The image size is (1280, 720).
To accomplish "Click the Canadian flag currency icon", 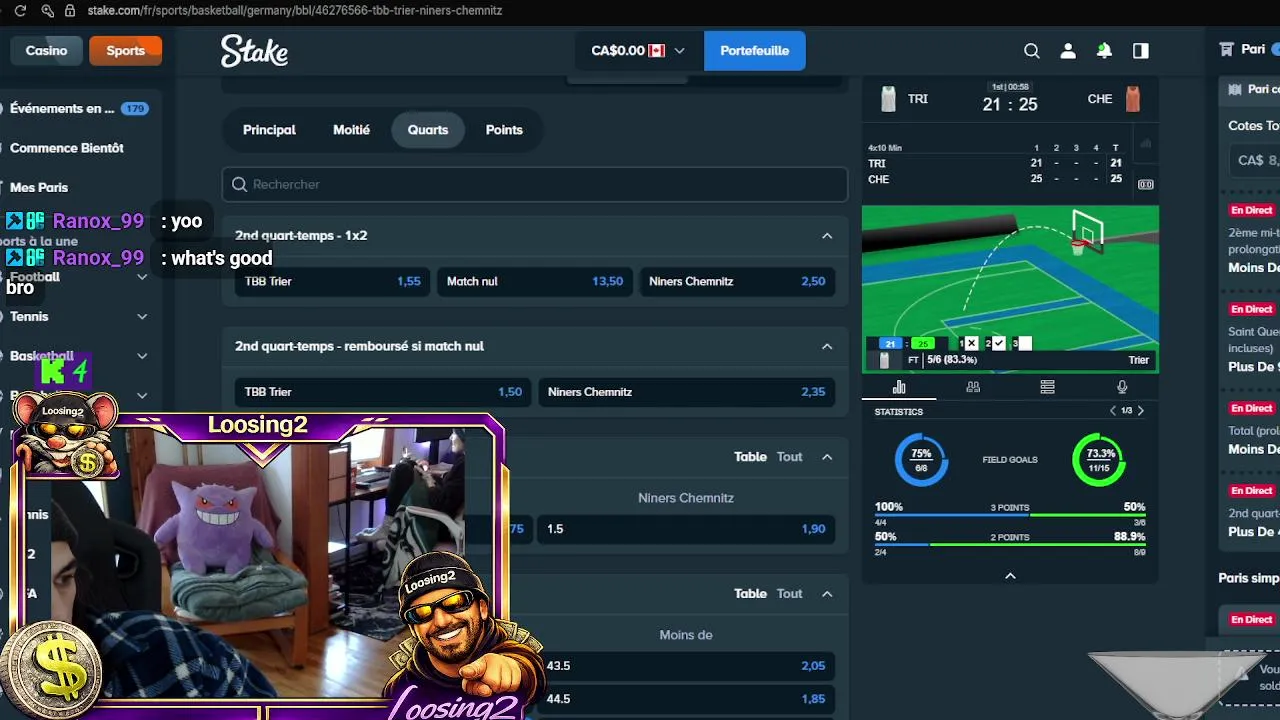I will (657, 51).
